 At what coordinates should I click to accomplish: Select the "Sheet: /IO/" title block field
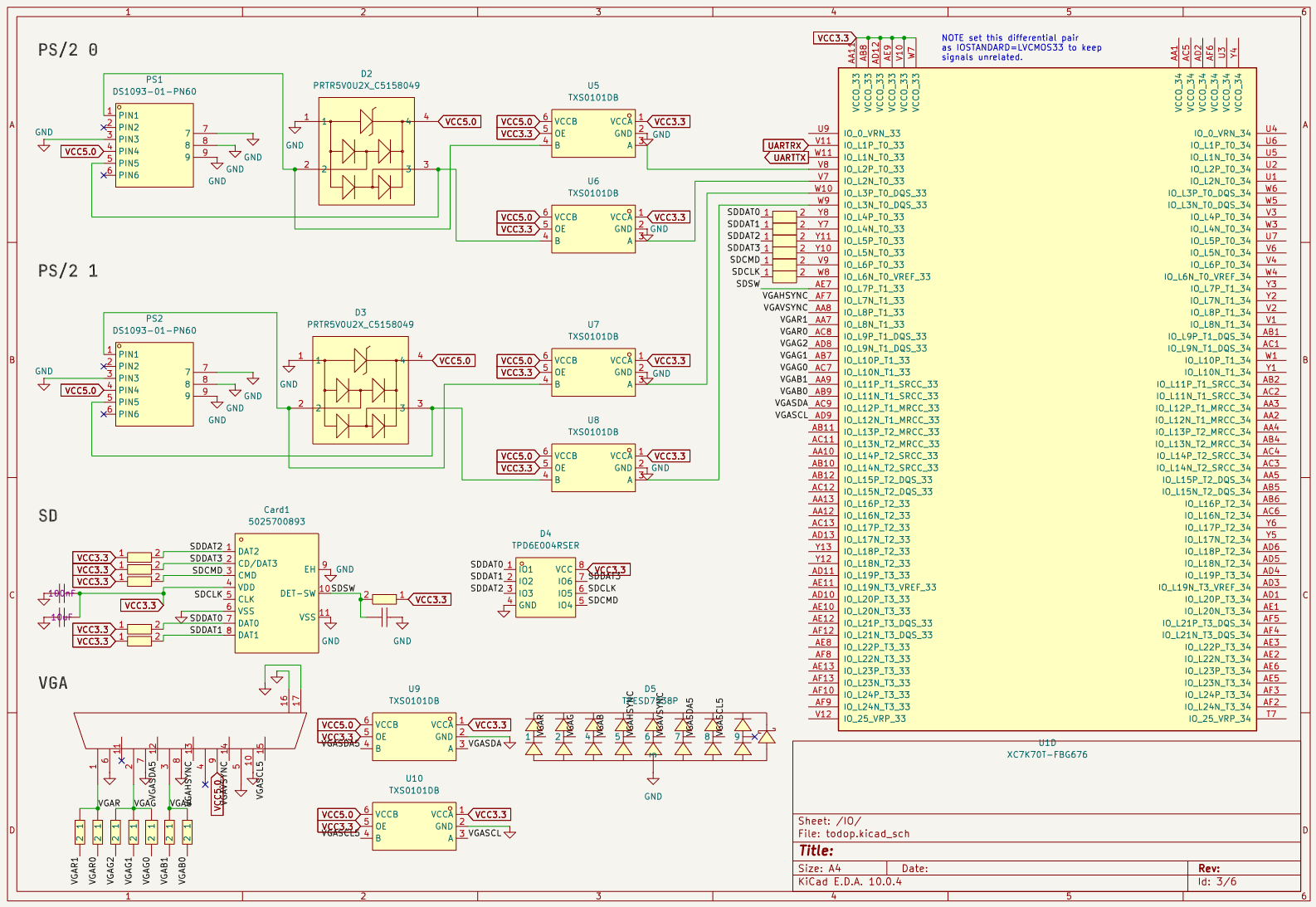(x=829, y=821)
